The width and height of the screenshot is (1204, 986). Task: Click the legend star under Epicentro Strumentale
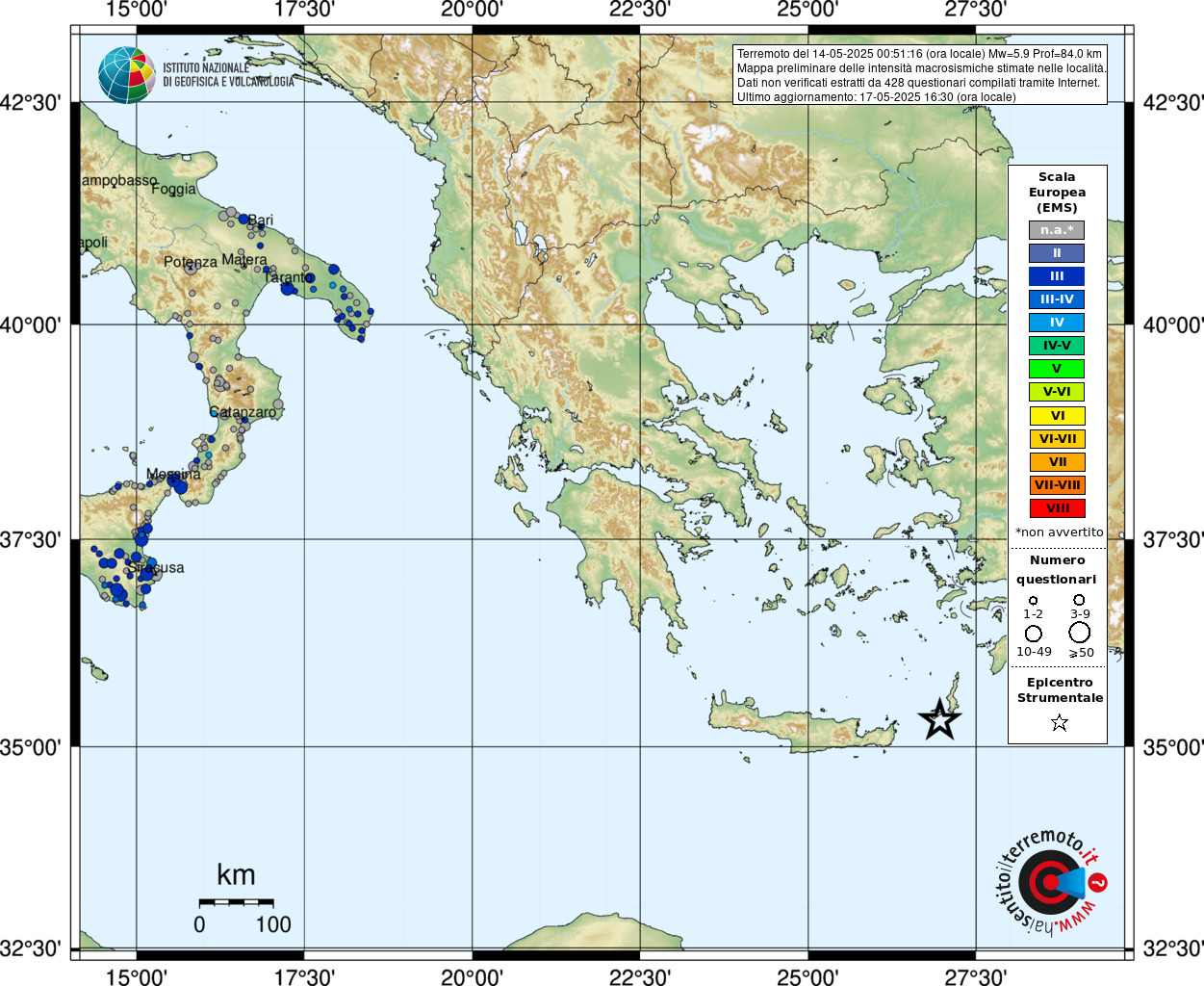pos(1060,722)
